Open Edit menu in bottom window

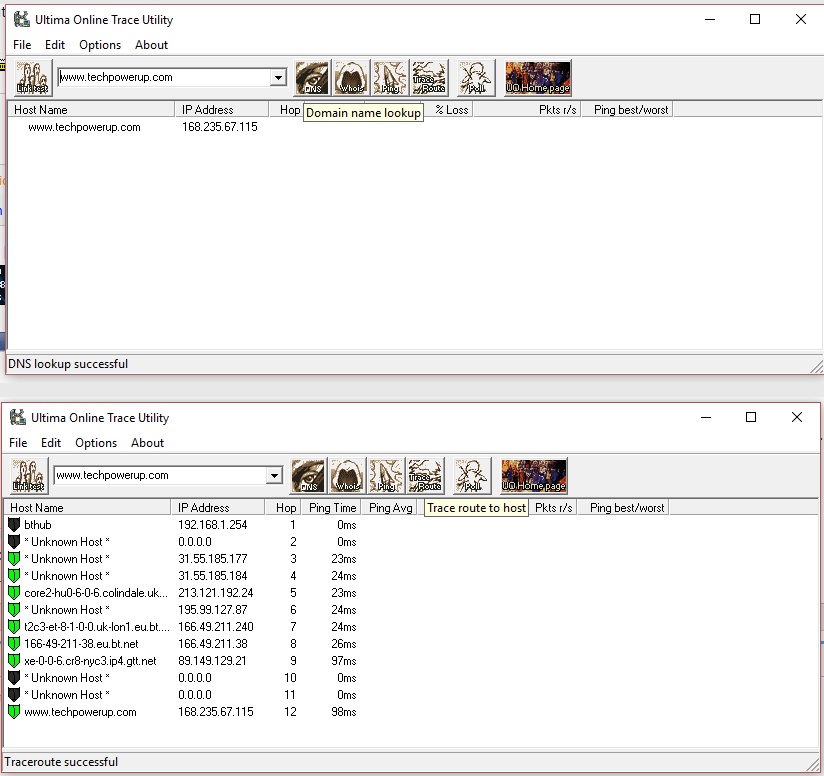(x=51, y=443)
